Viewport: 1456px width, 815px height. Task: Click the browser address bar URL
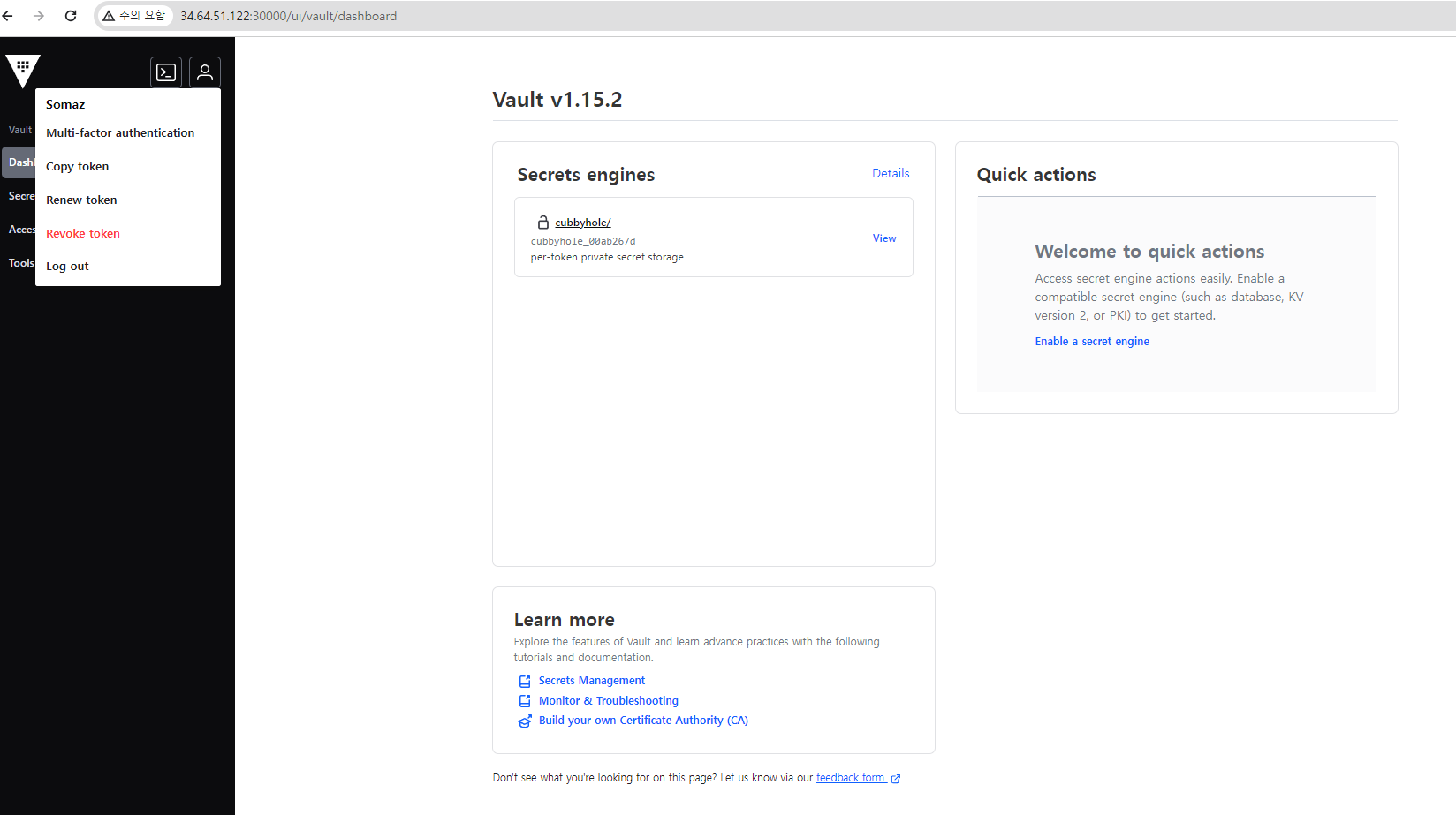click(x=289, y=16)
